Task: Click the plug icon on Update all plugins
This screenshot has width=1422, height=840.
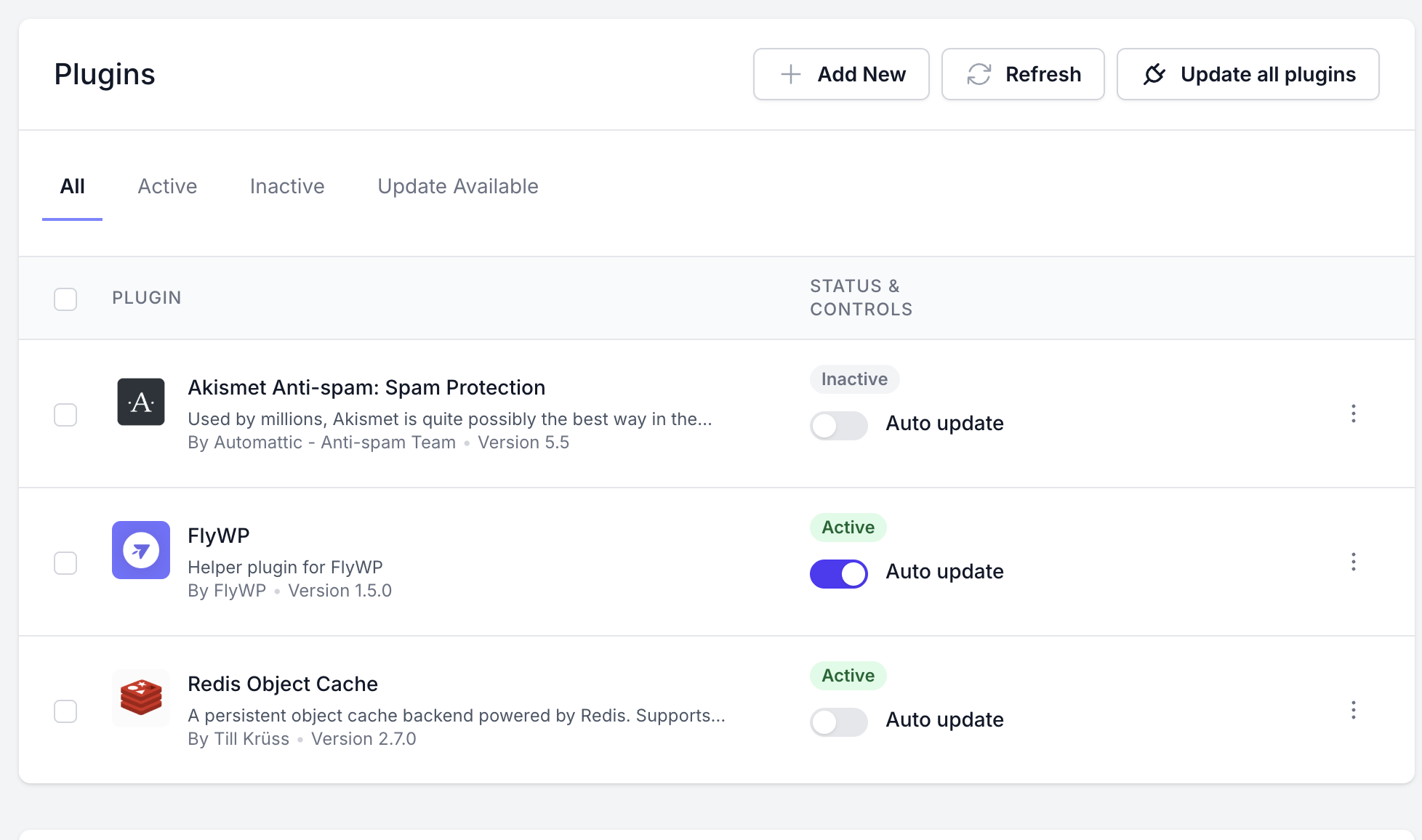Action: [x=1154, y=74]
